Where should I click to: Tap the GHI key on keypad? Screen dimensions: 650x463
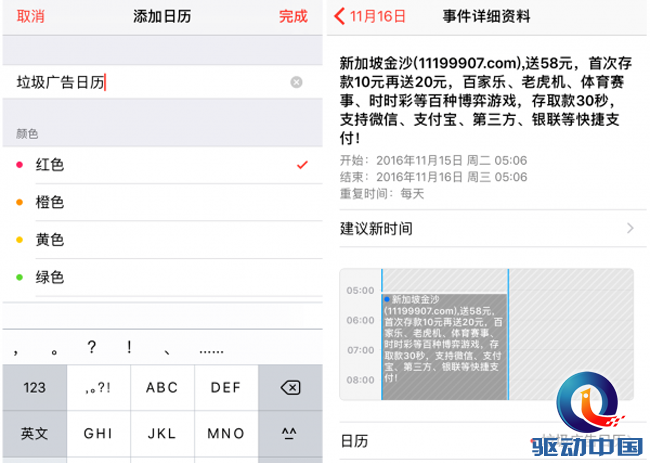pos(98,434)
